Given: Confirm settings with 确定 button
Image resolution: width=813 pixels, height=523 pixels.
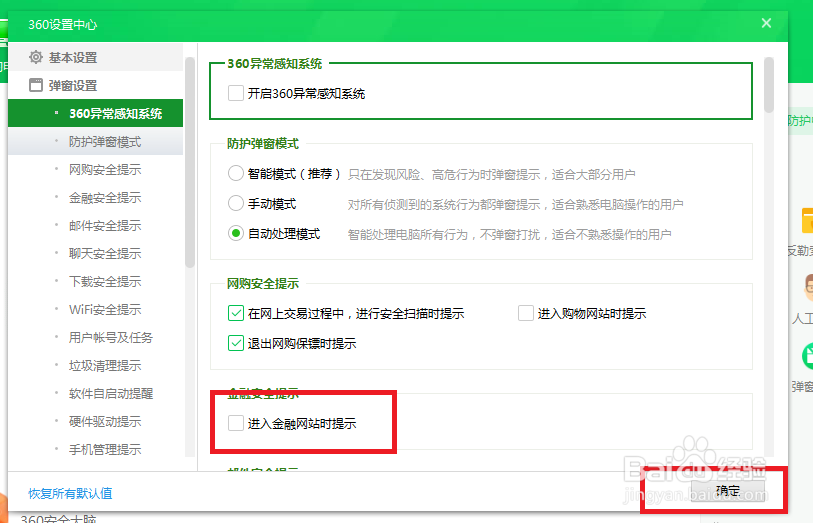Looking at the screenshot, I should coord(727,490).
